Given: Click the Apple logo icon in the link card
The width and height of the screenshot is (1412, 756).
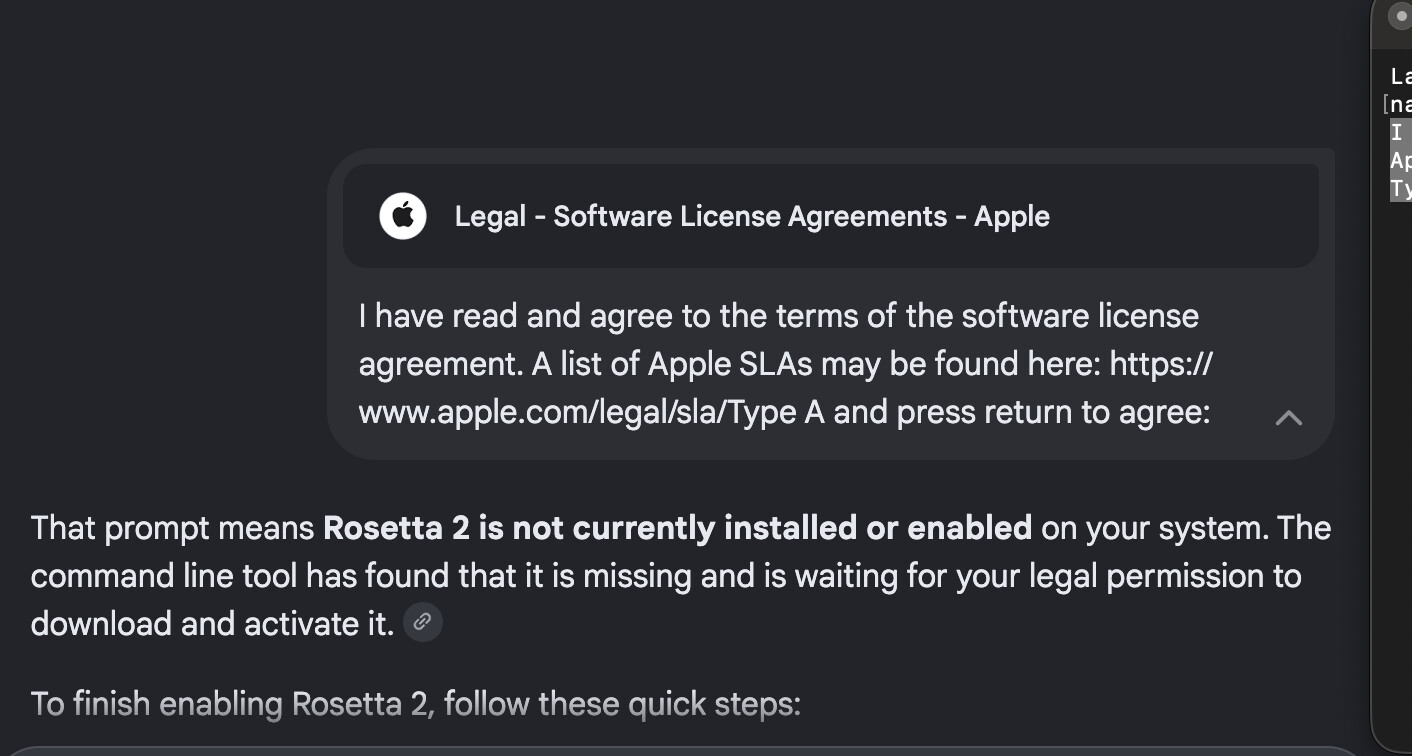Looking at the screenshot, I should coord(403,216).
